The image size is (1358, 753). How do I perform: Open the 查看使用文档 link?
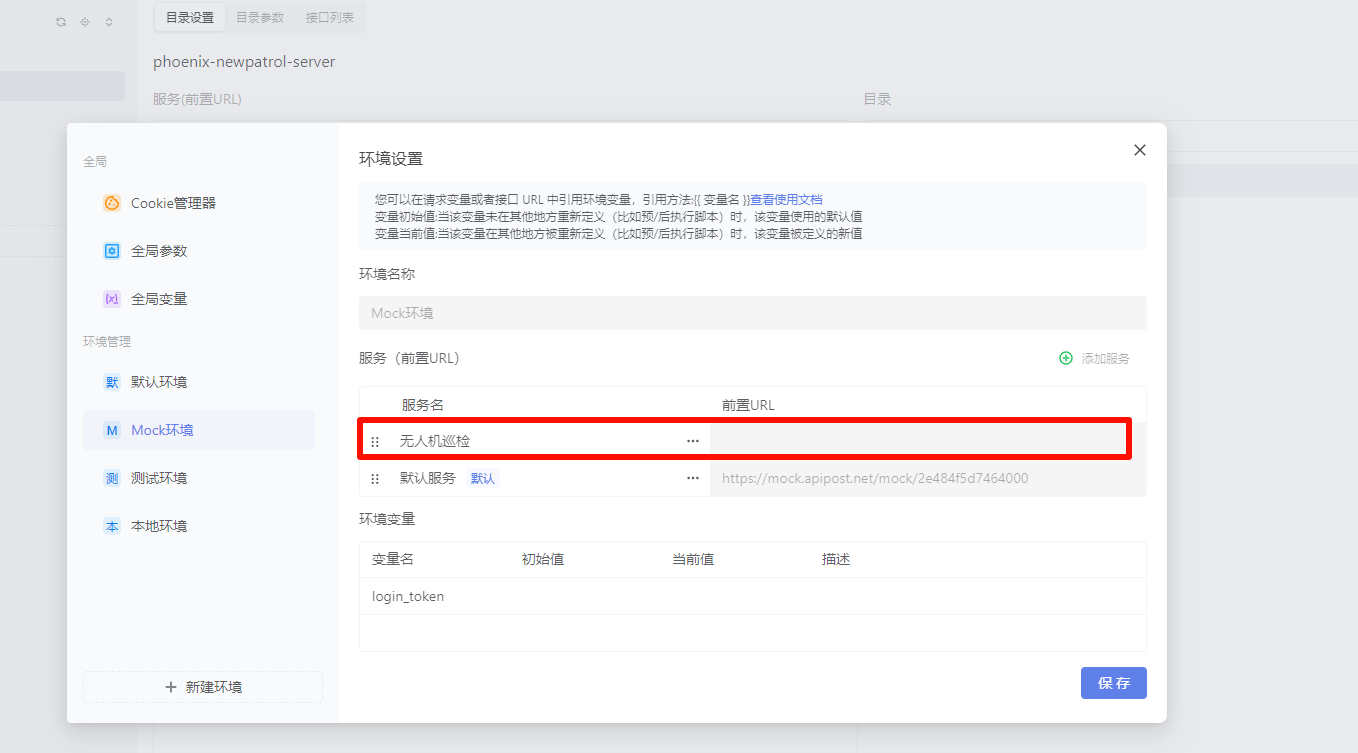[x=786, y=200]
